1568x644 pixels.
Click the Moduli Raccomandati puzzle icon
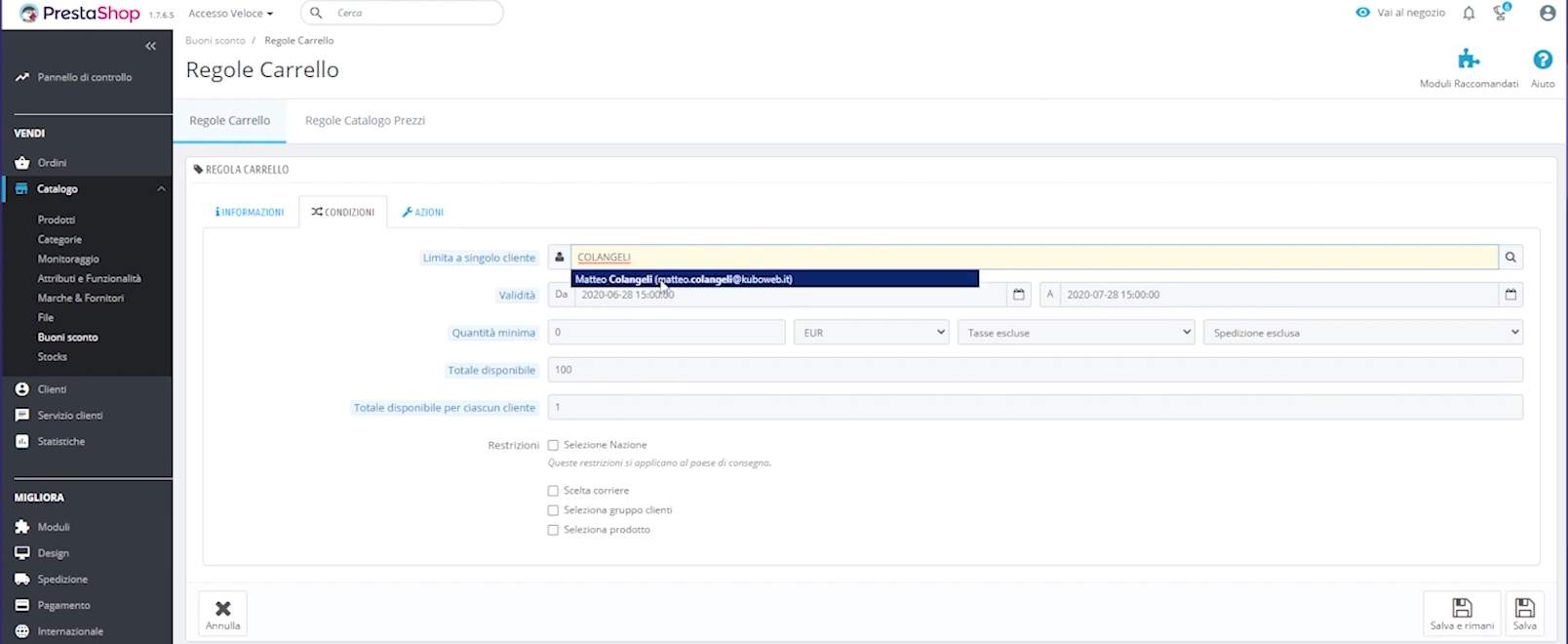1469,60
